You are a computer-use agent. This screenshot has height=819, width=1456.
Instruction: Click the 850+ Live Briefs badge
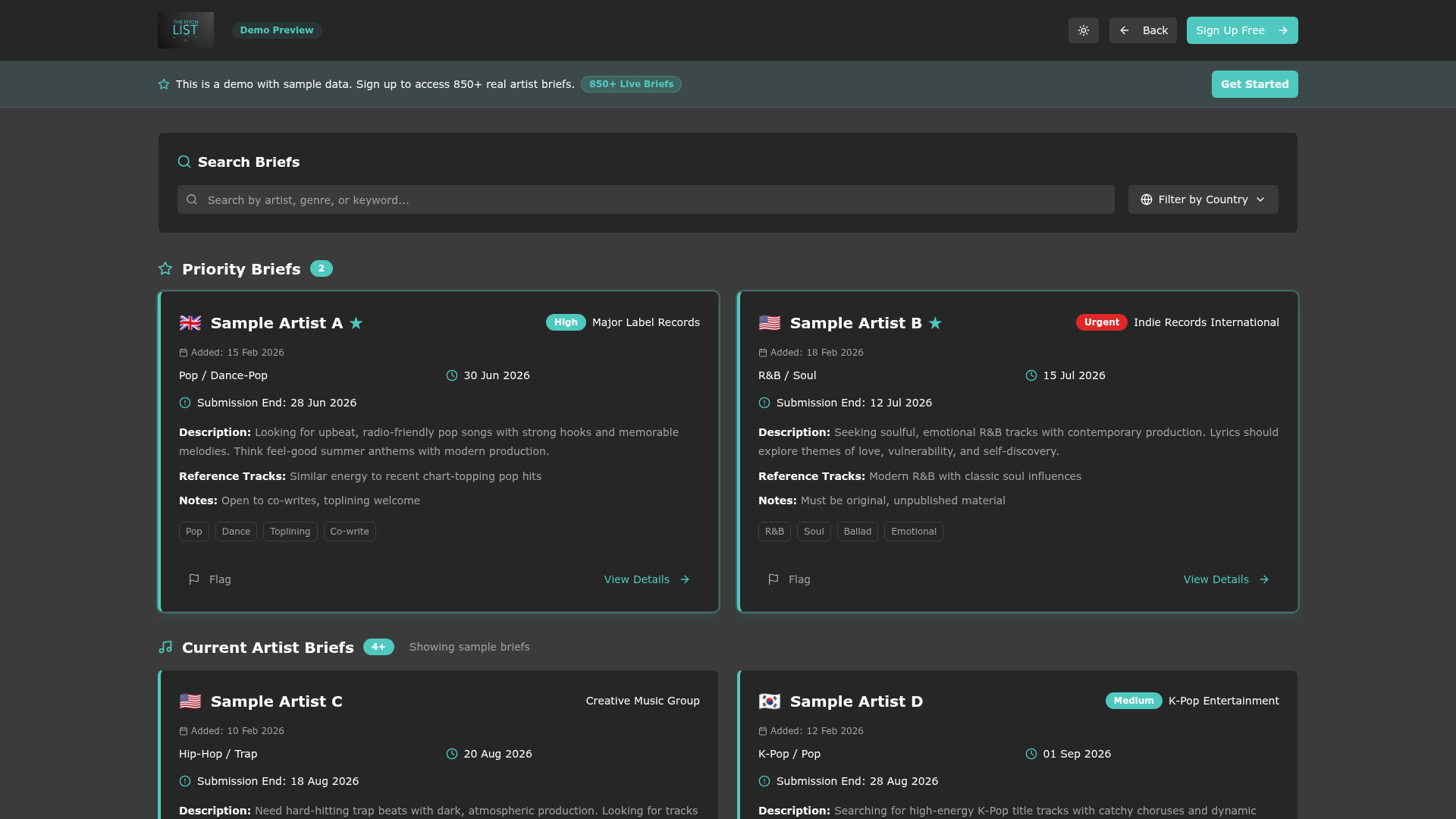tap(631, 84)
